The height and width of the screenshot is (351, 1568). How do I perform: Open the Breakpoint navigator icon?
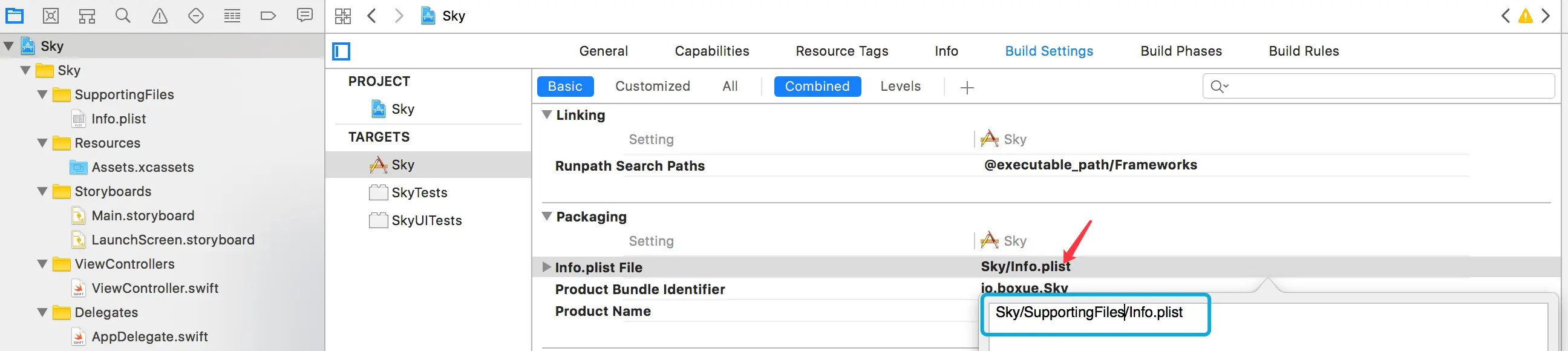(268, 16)
